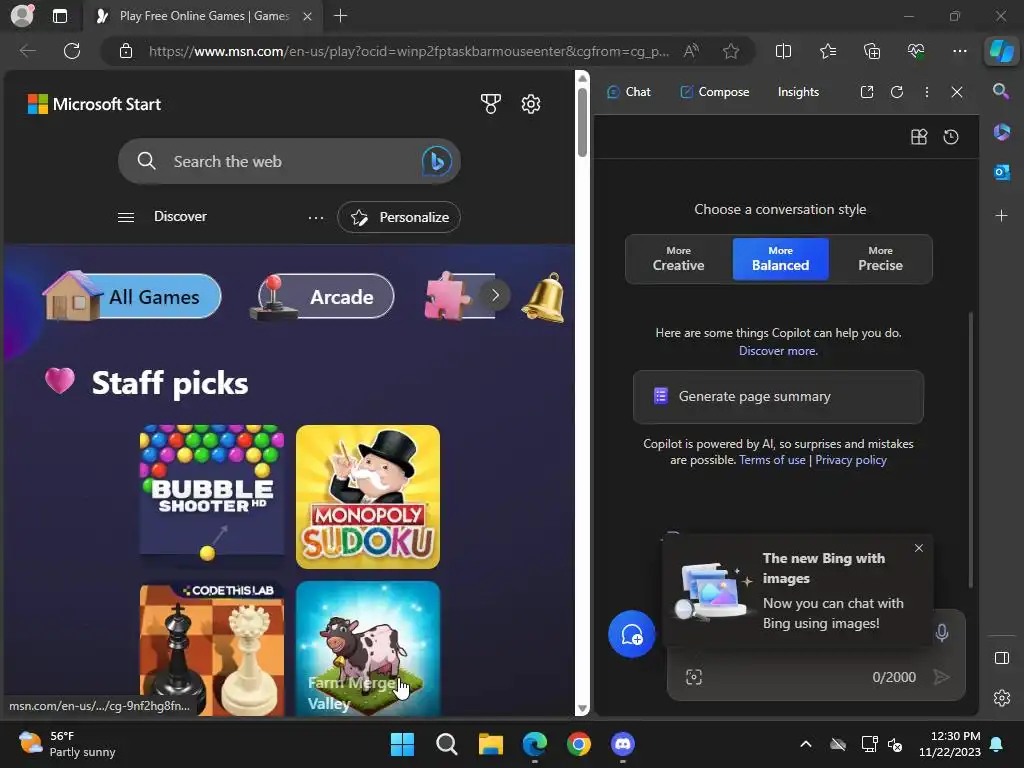
Task: Add a screenshot via visual search icon
Action: click(694, 677)
